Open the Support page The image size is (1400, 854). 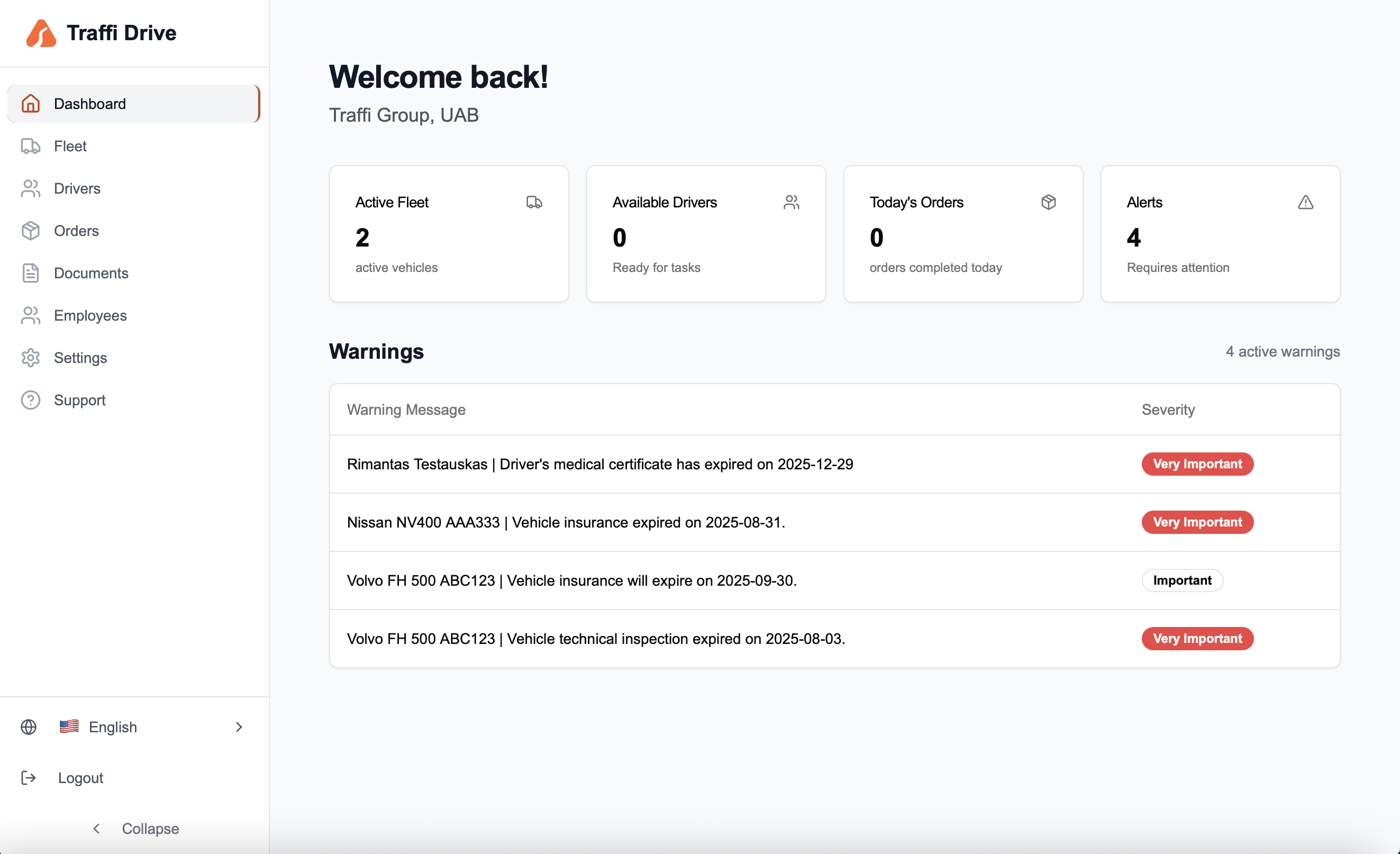(79, 400)
